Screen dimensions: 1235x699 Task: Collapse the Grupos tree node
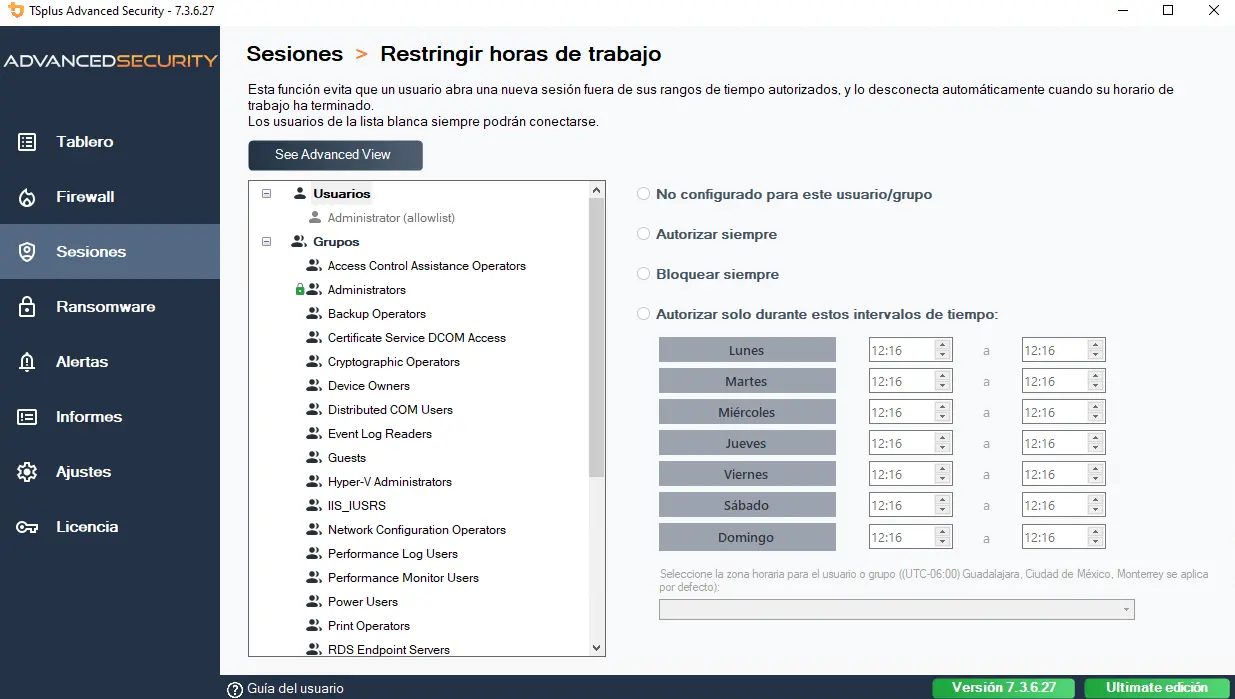tap(266, 241)
